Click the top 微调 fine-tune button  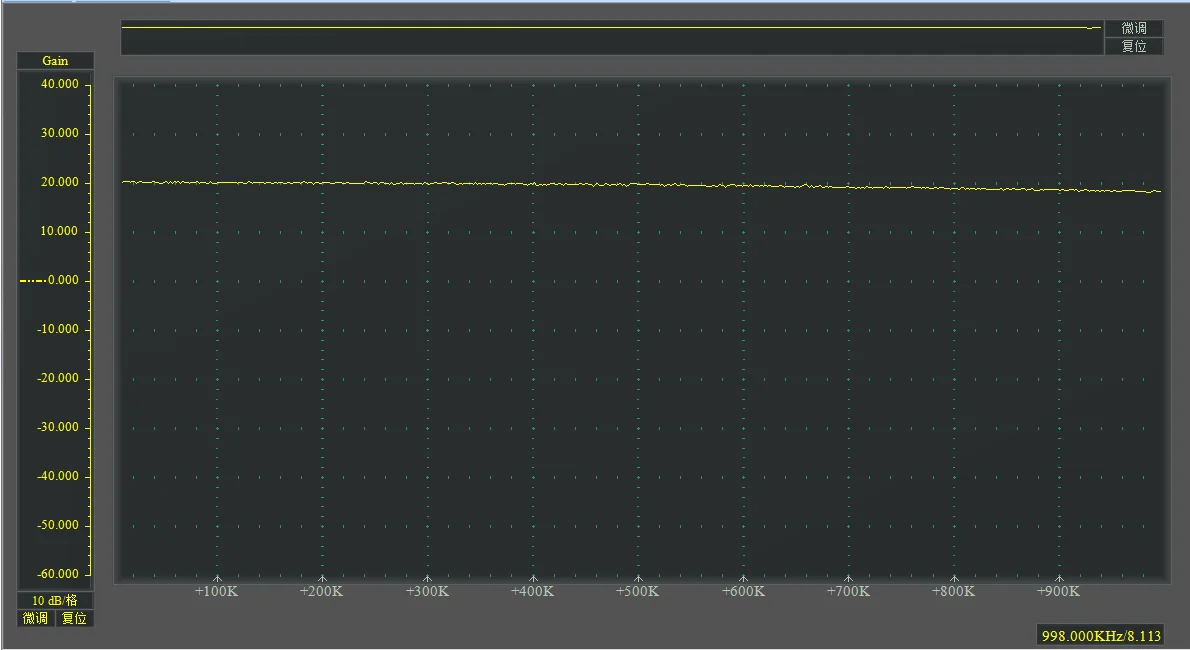(x=1133, y=28)
